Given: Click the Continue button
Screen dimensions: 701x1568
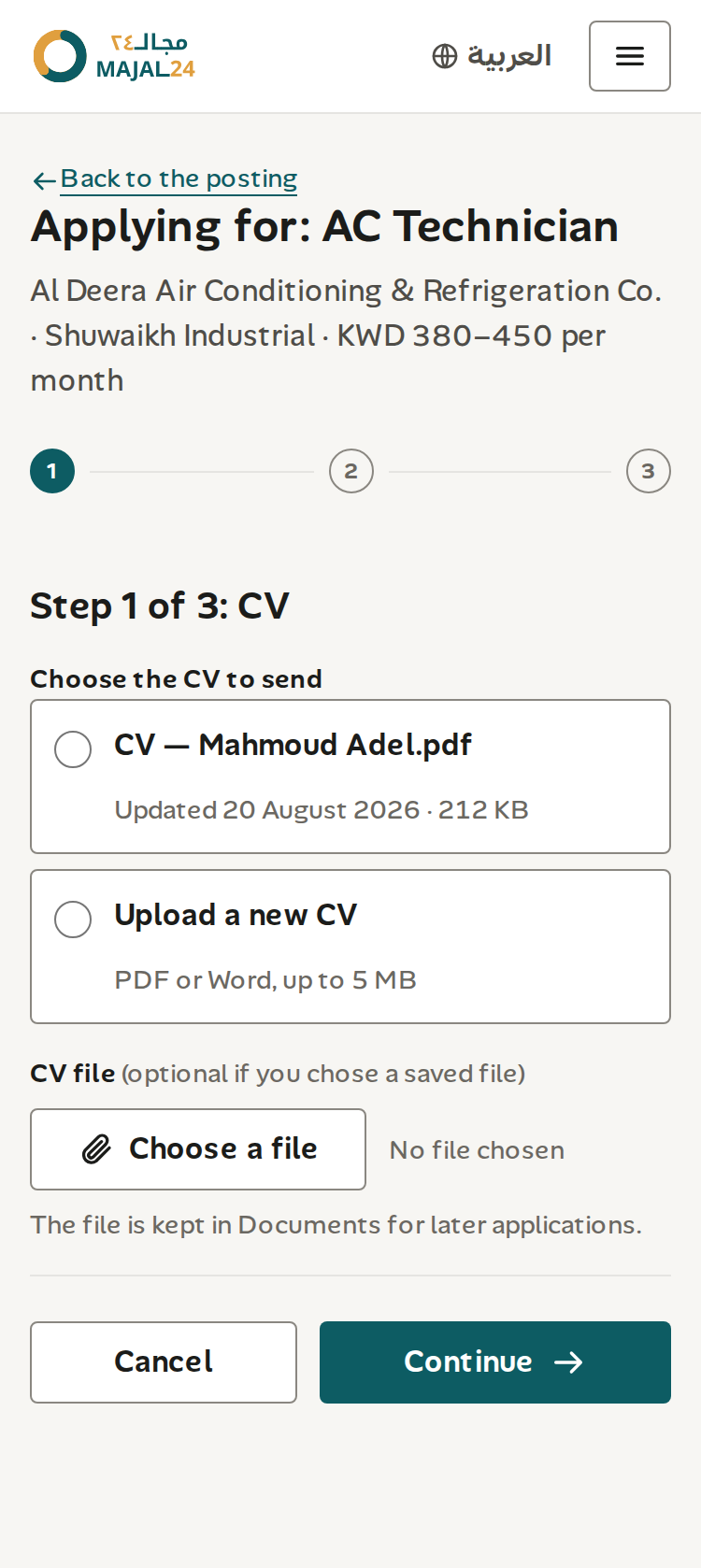Looking at the screenshot, I should 495,1362.
